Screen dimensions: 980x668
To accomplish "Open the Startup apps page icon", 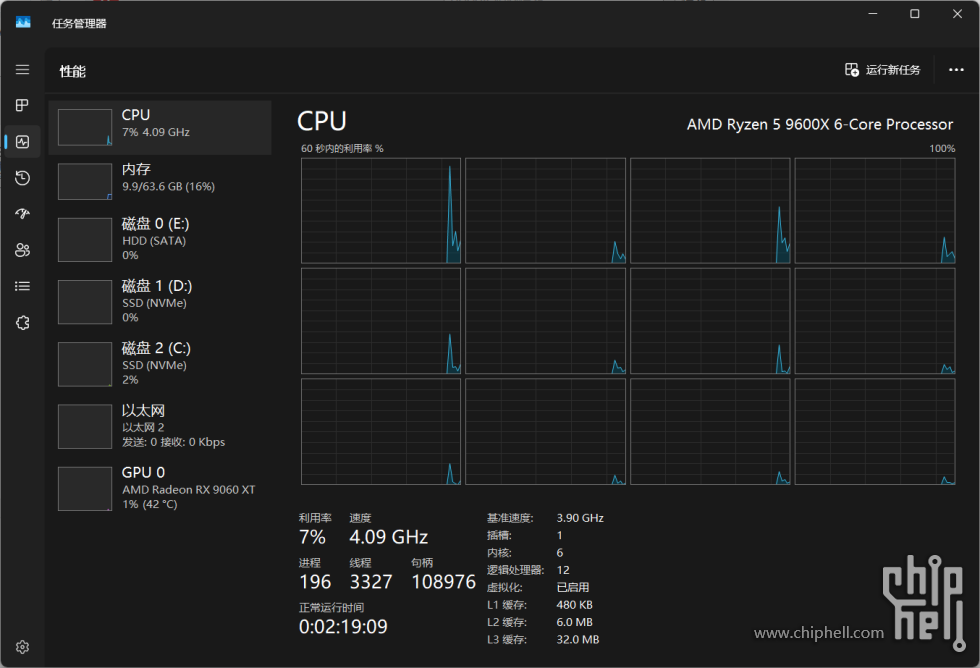I will tap(22, 214).
